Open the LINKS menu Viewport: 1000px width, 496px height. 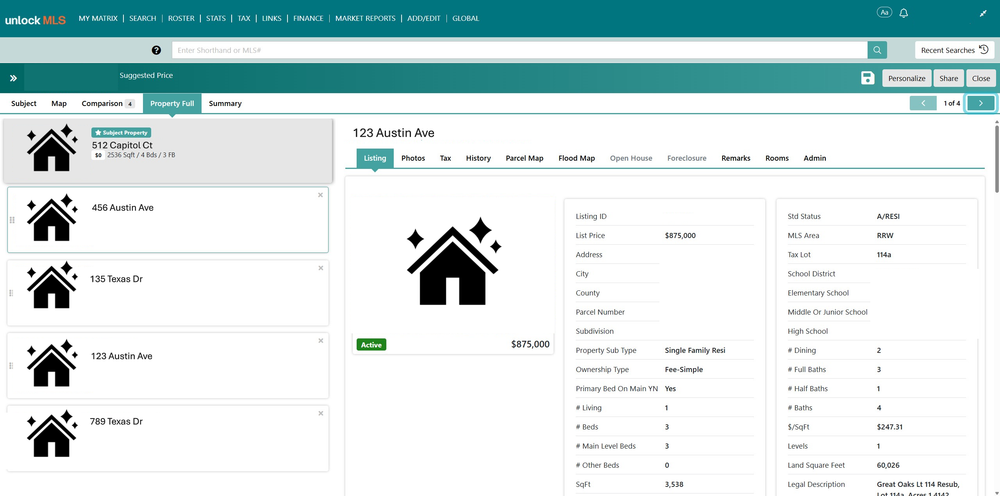coord(271,18)
